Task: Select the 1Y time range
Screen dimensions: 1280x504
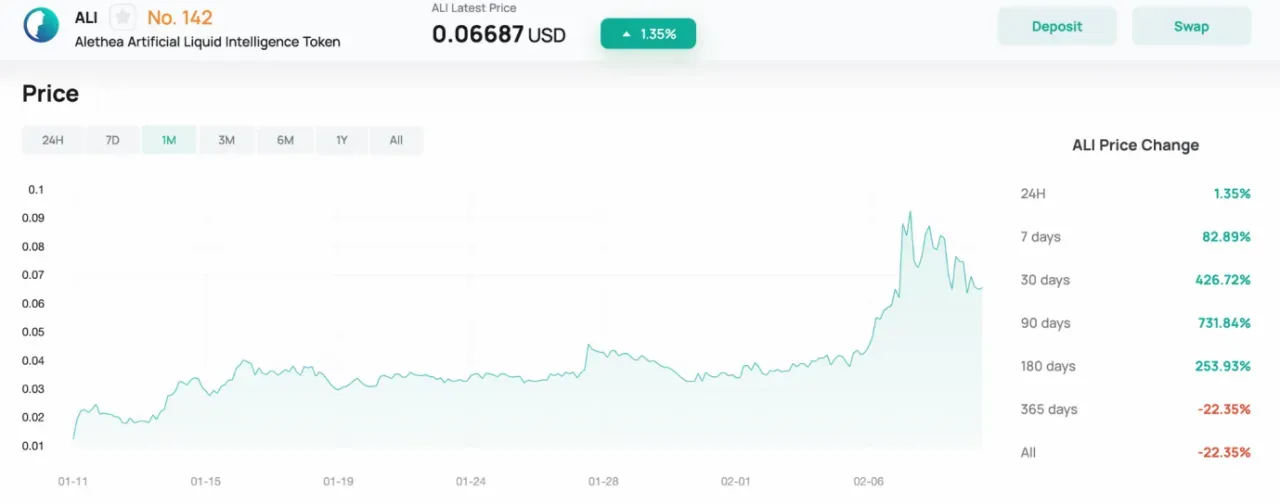Action: tap(342, 140)
